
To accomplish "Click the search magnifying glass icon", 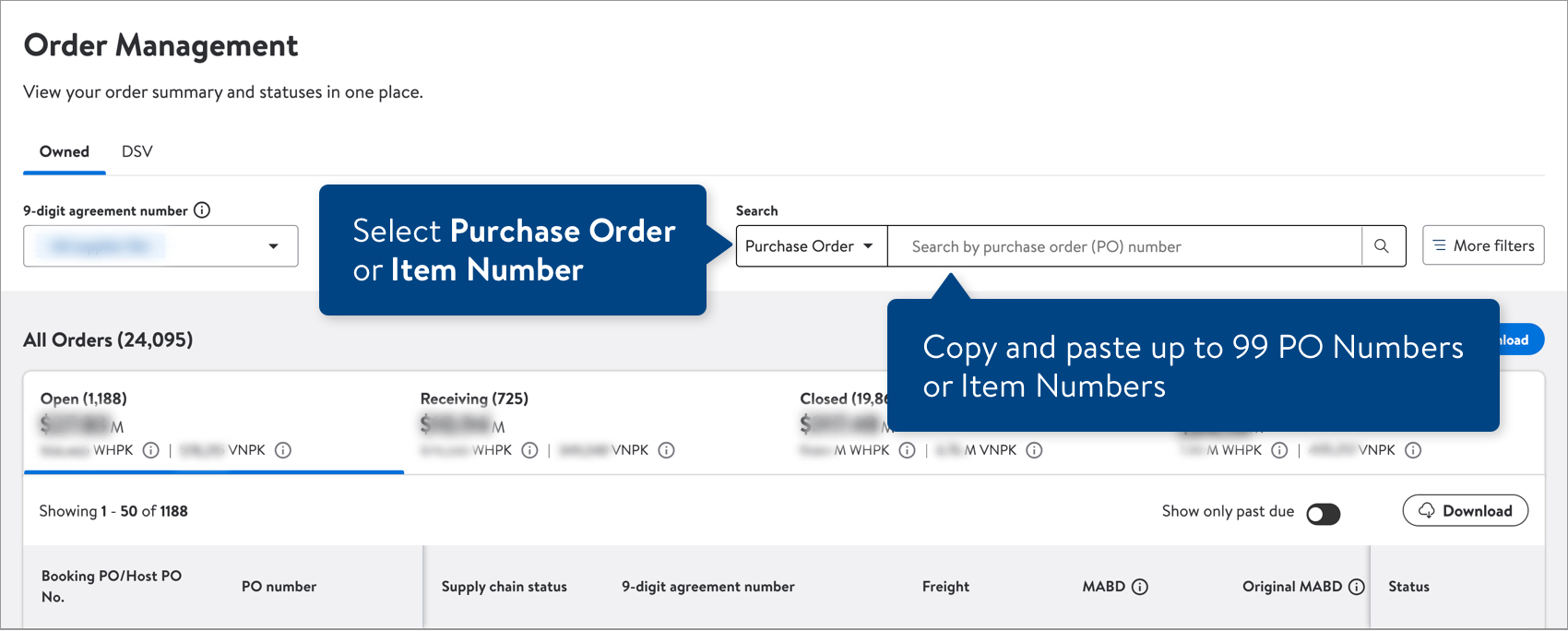I will pos(1383,246).
